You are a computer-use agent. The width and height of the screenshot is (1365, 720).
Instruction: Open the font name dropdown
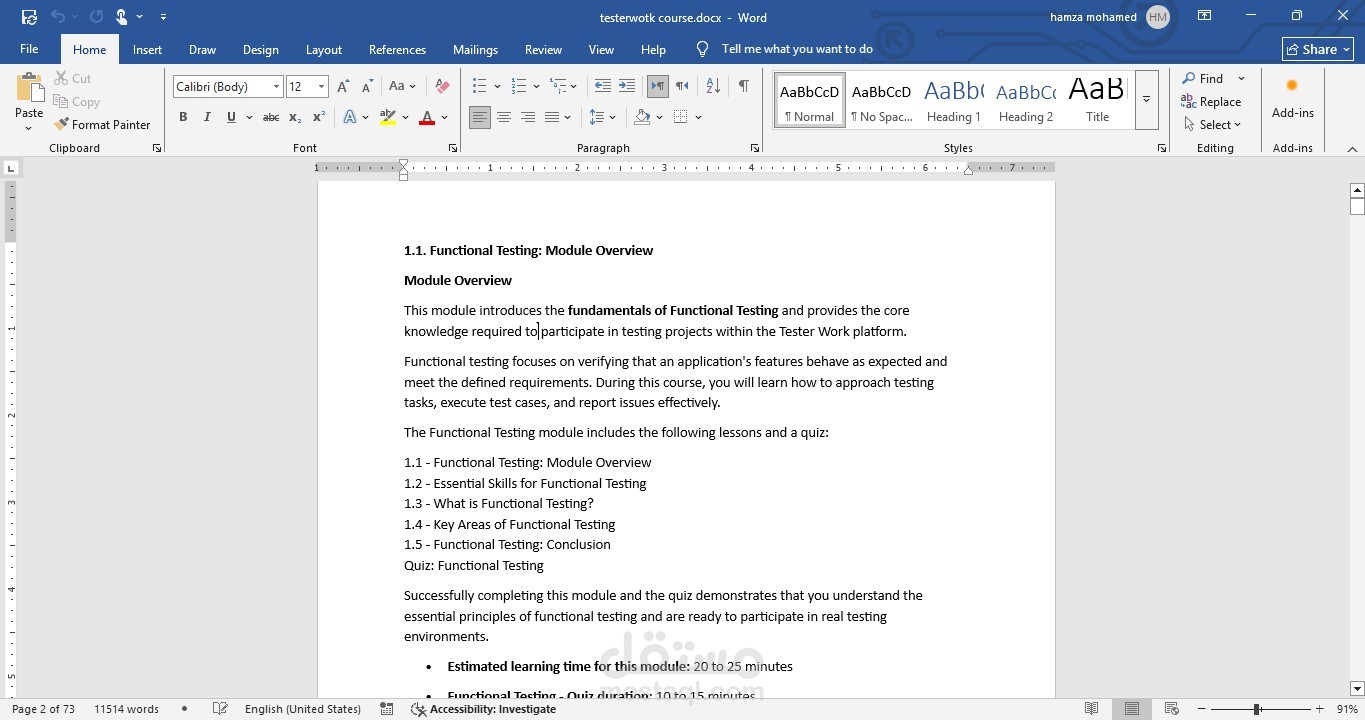pyautogui.click(x=276, y=87)
